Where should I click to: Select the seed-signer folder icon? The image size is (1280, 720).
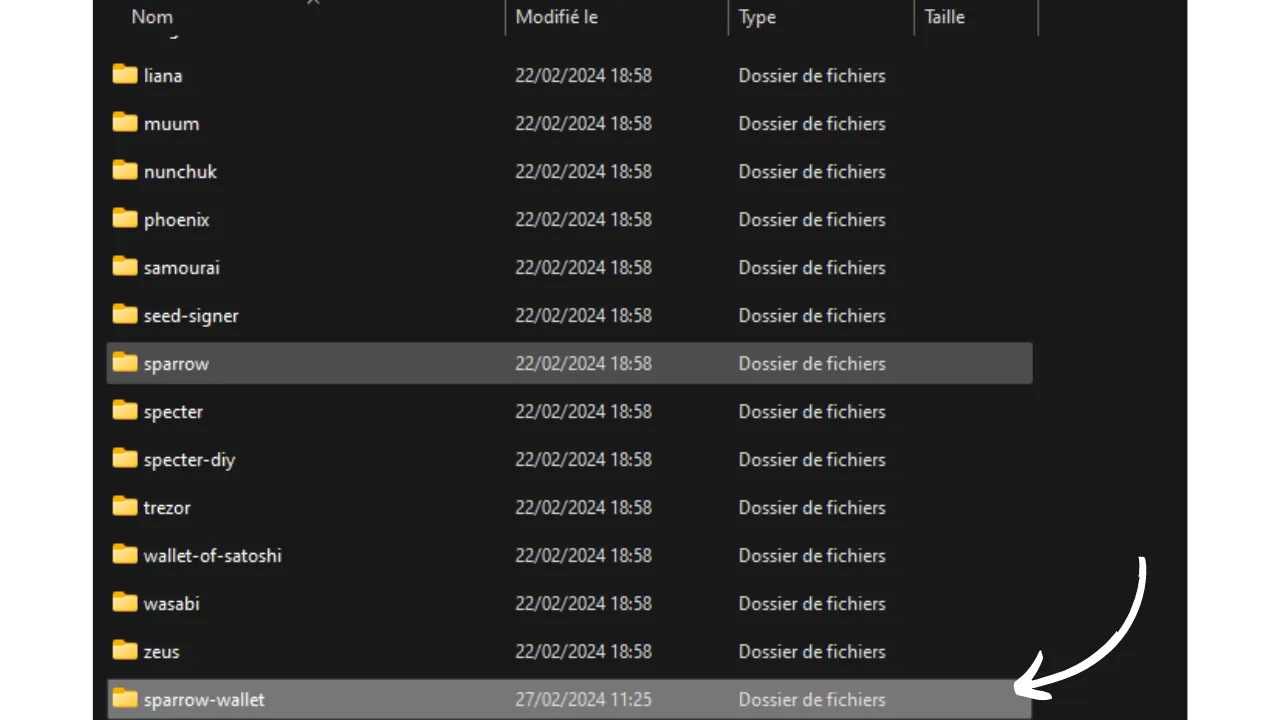[125, 315]
